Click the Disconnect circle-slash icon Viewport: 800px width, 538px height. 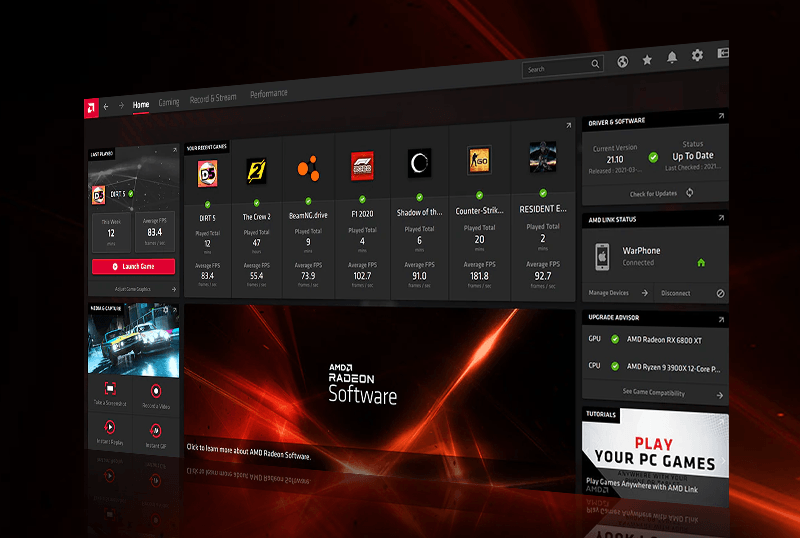click(720, 294)
